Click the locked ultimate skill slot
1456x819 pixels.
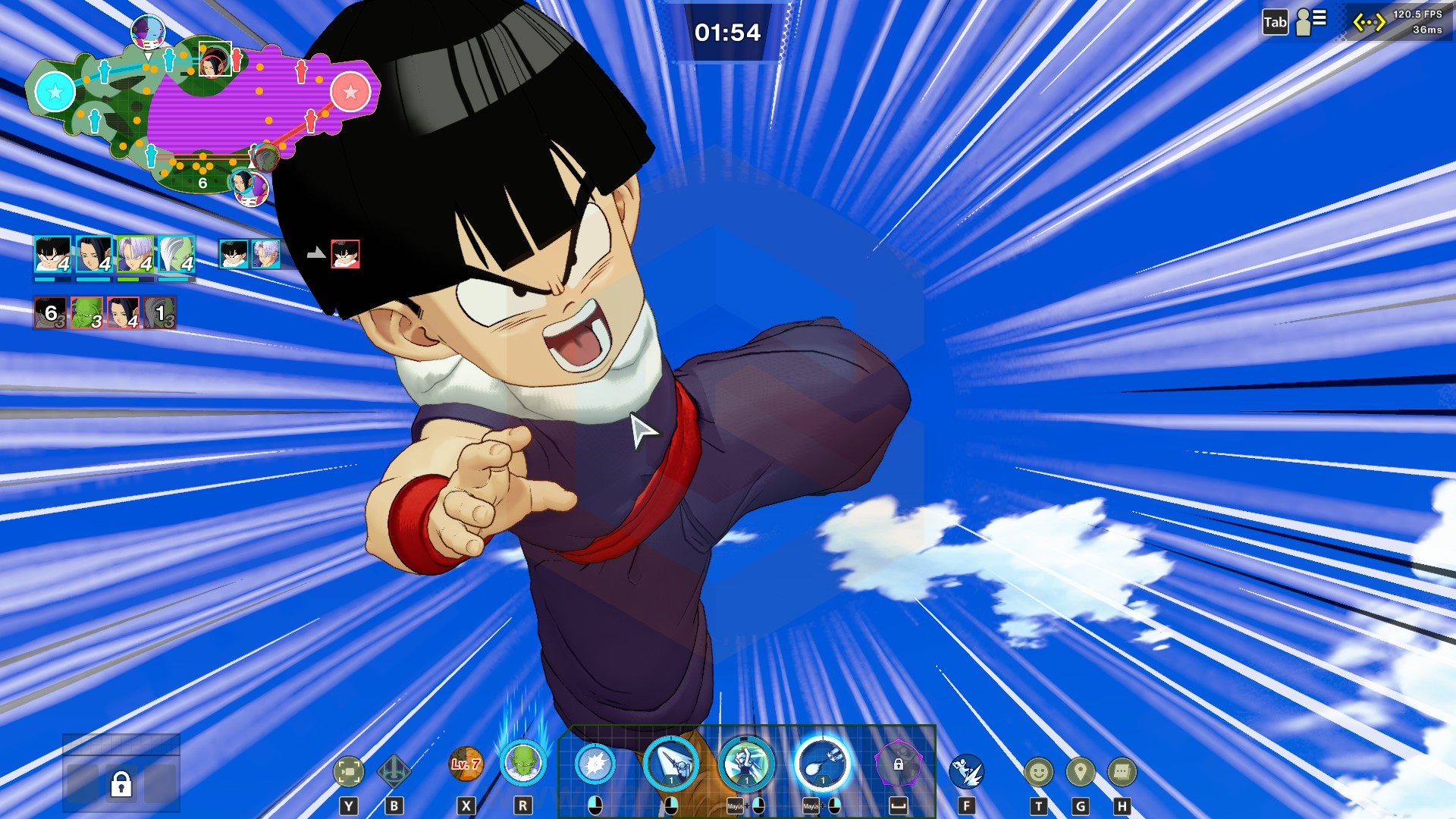pos(899,764)
